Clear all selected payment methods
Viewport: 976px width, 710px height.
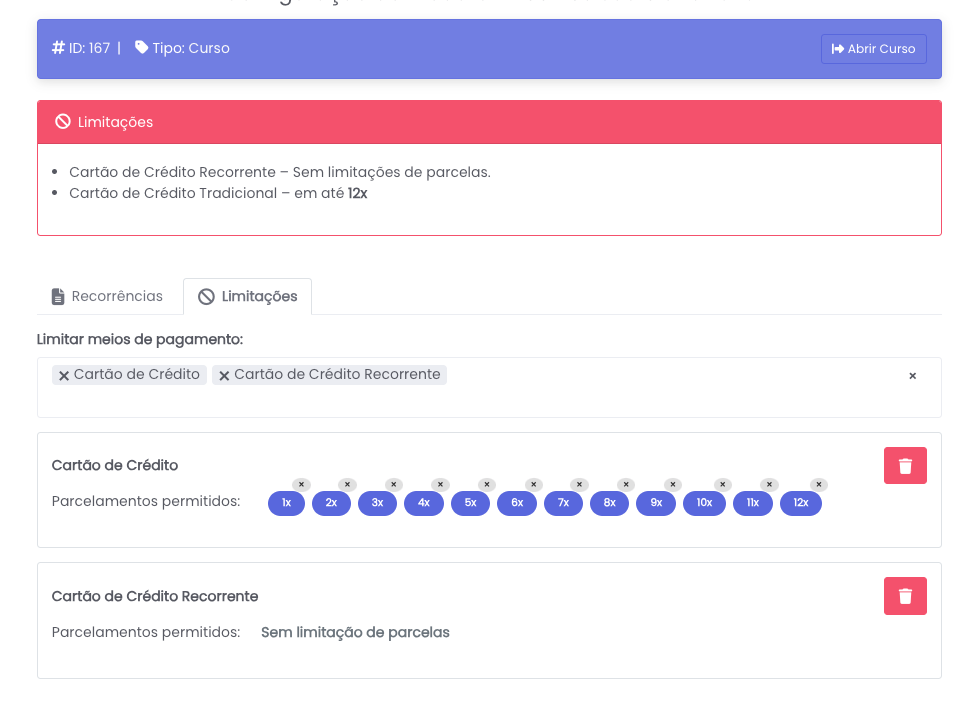(x=912, y=376)
